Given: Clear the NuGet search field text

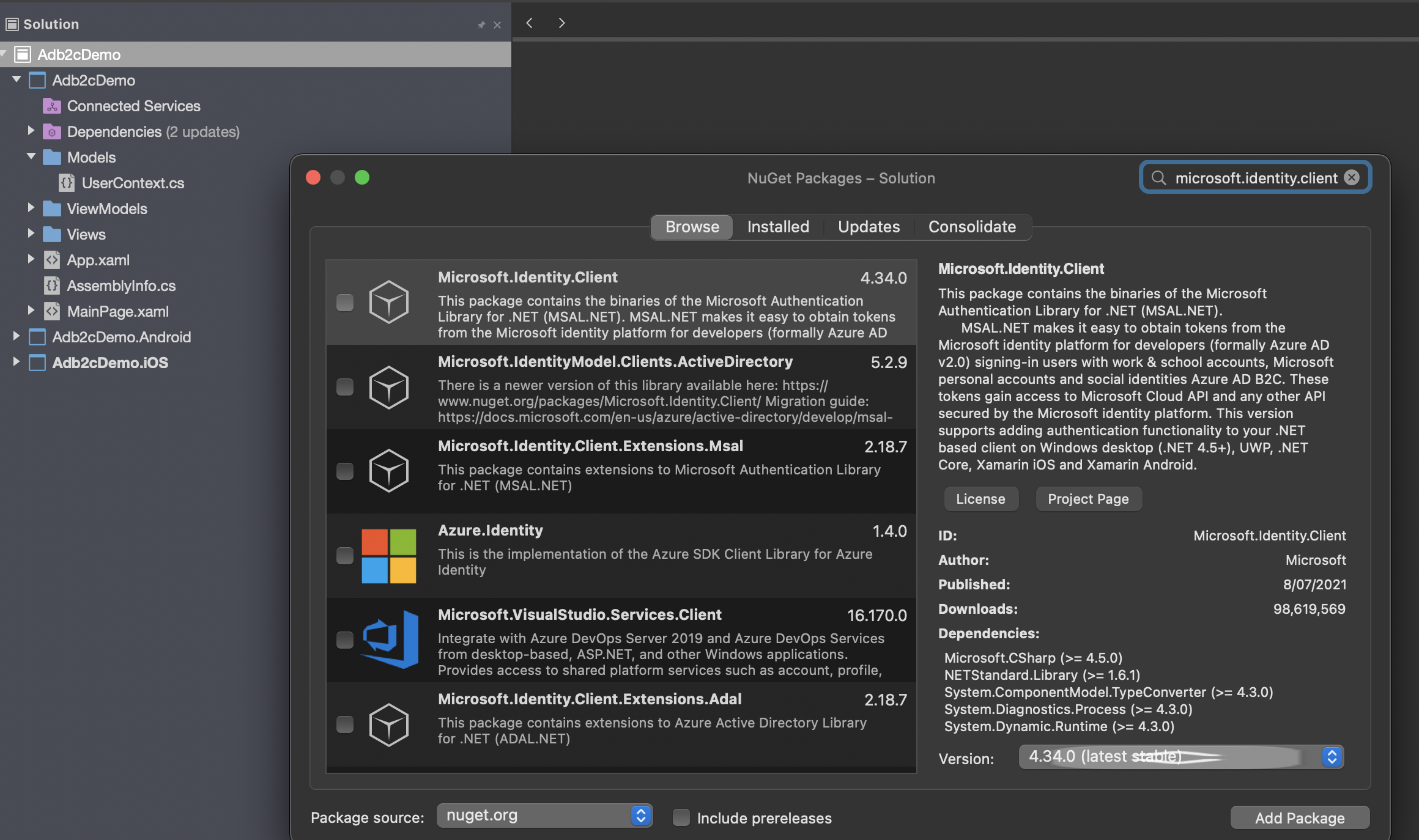Looking at the screenshot, I should (x=1352, y=177).
